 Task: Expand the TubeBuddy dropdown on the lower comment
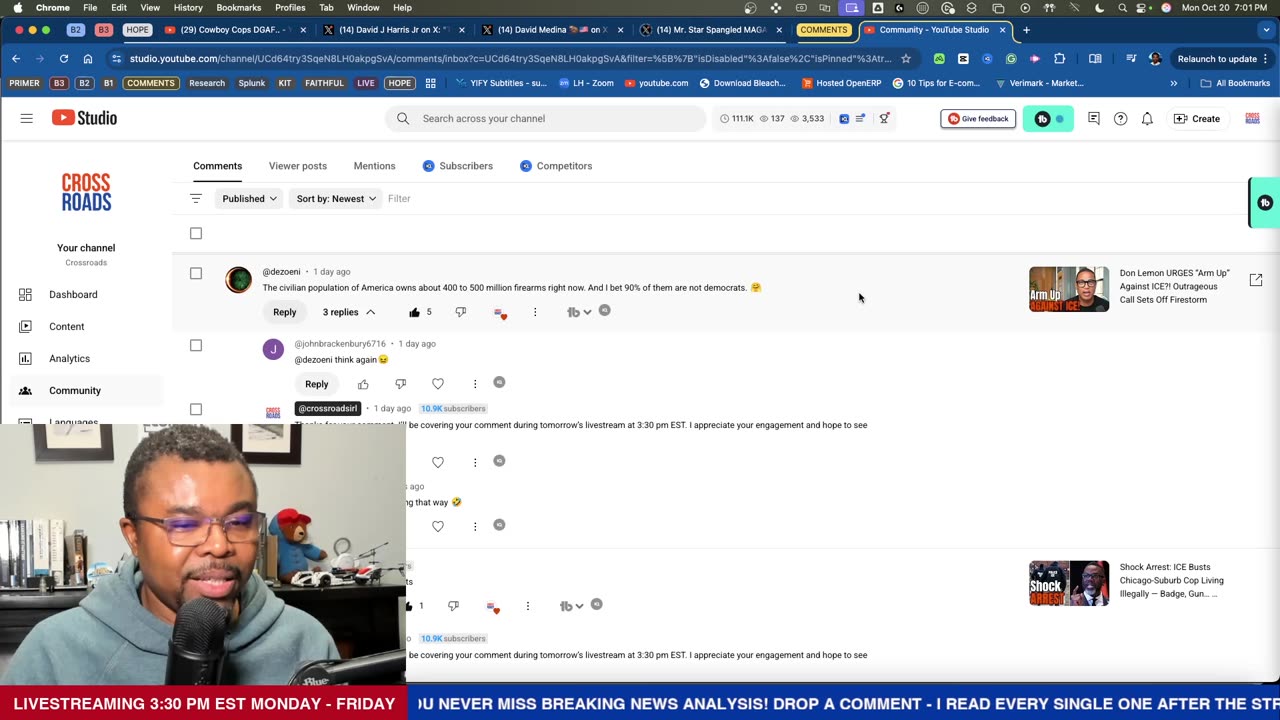572,606
